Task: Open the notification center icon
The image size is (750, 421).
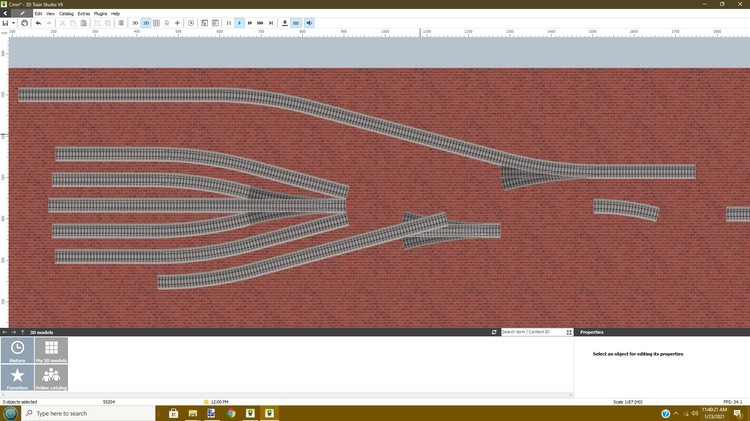Action: [x=738, y=413]
